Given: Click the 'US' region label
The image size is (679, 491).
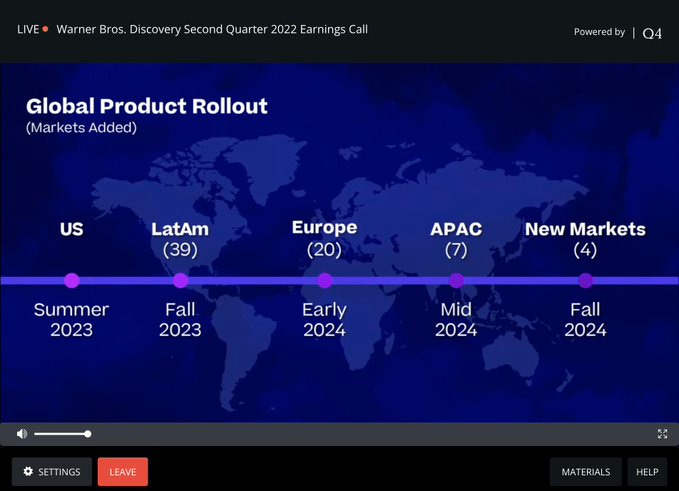Looking at the screenshot, I should coord(72,229).
